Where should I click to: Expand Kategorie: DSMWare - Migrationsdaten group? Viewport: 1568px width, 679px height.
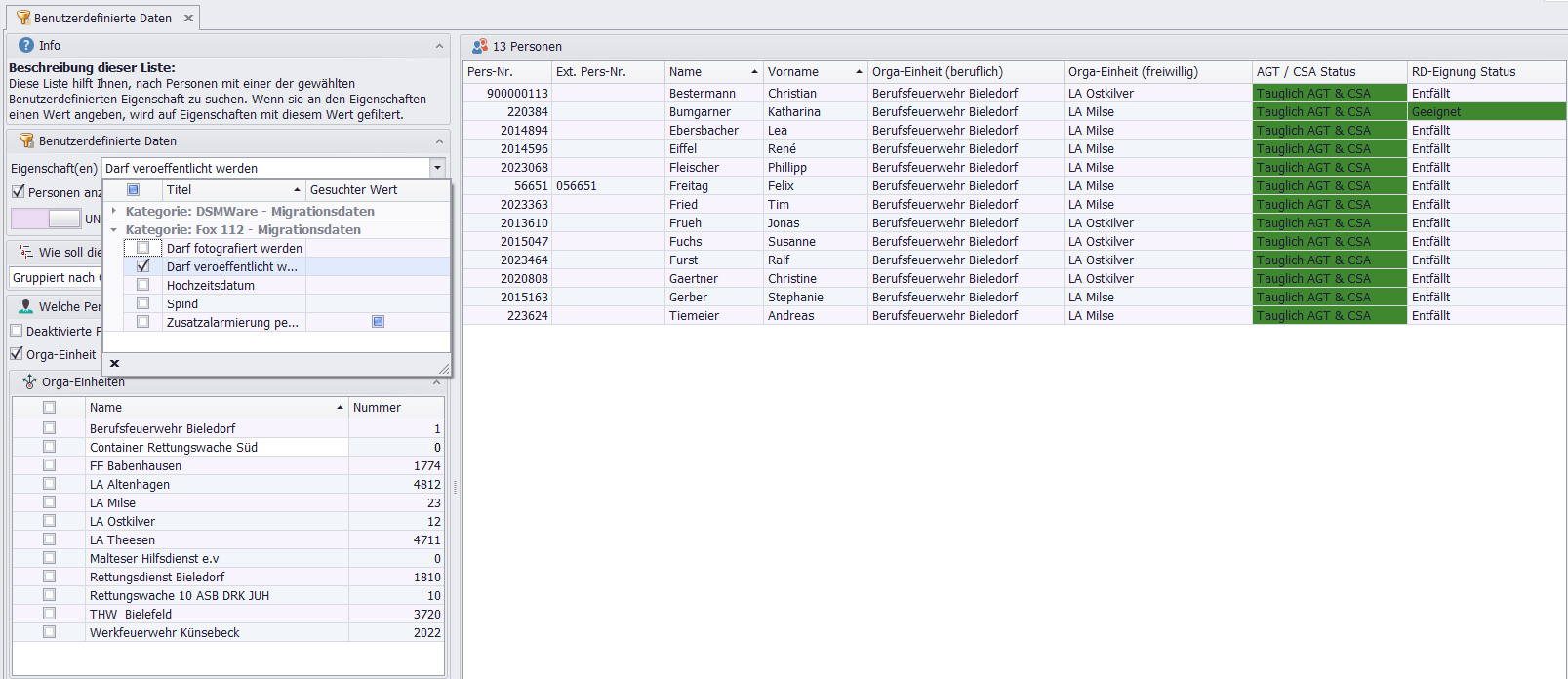pyautogui.click(x=114, y=211)
